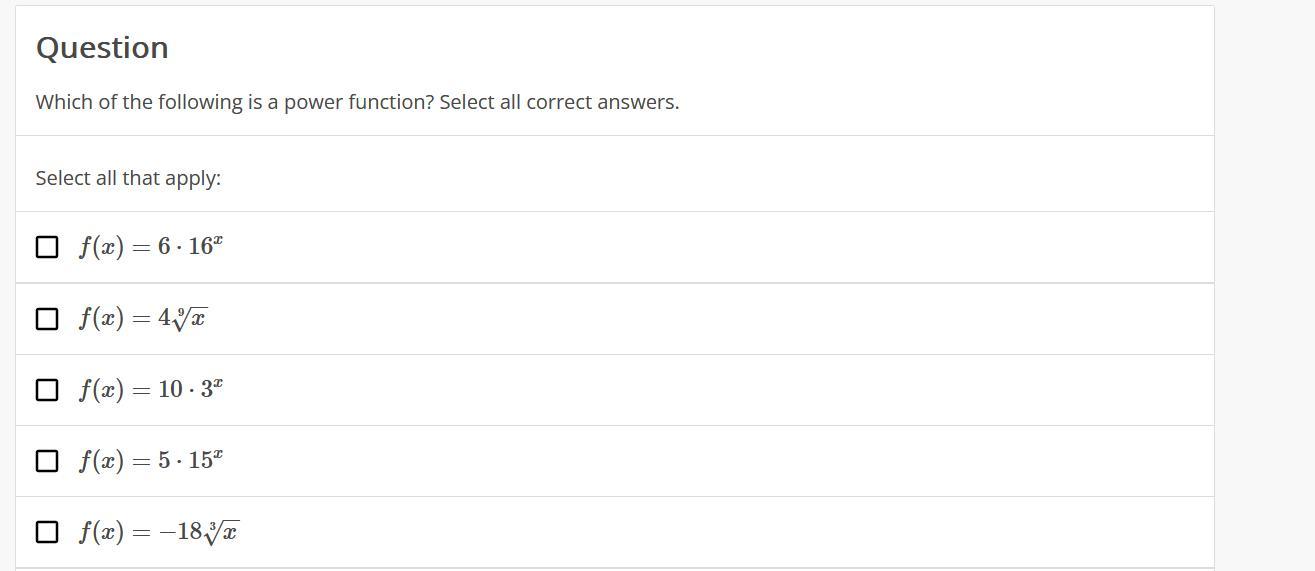The width and height of the screenshot is (1315, 571).
Task: Click the 'f(x)' part of the first option
Action: 101,247
